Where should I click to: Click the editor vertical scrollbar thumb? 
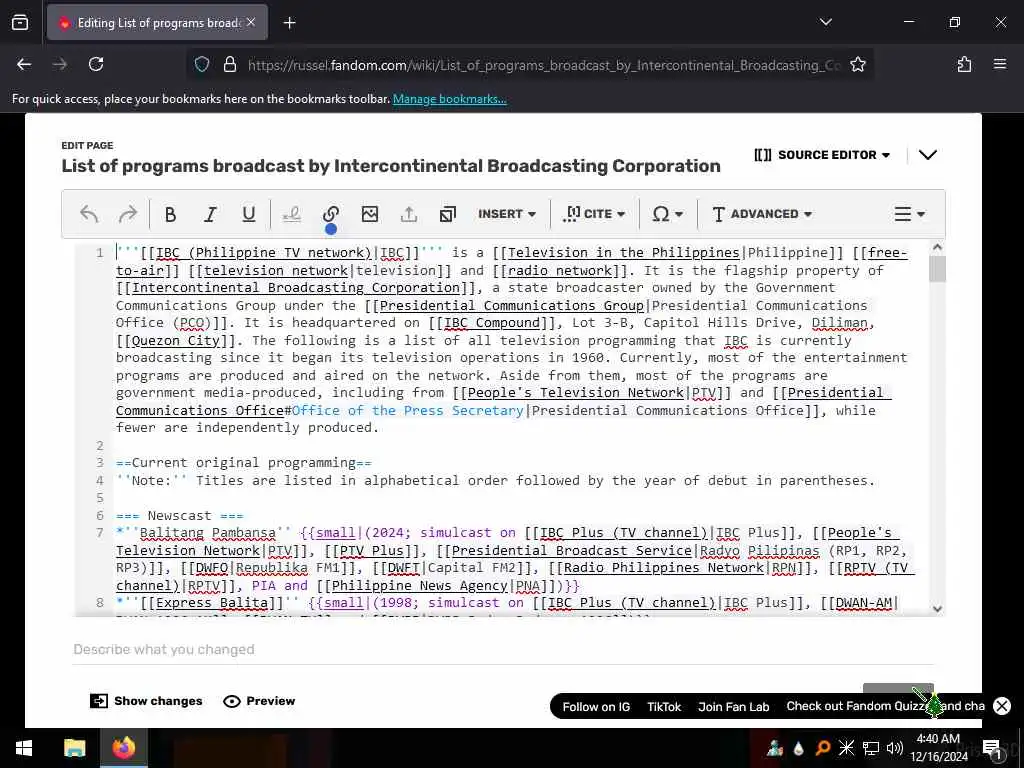click(937, 268)
